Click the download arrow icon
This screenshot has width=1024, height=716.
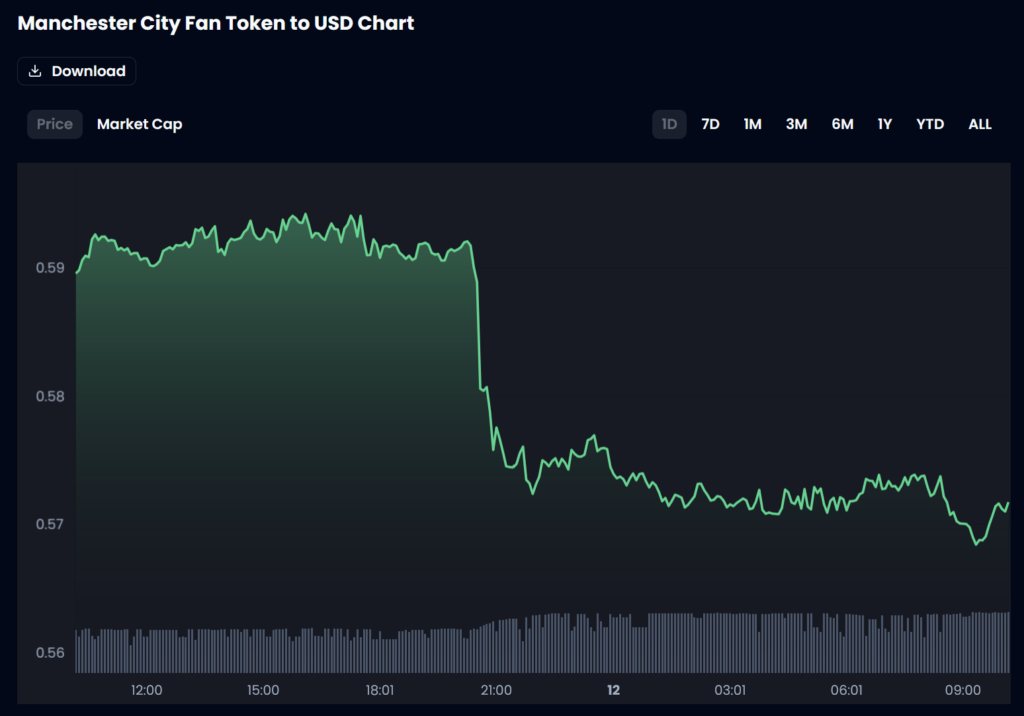coord(35,71)
